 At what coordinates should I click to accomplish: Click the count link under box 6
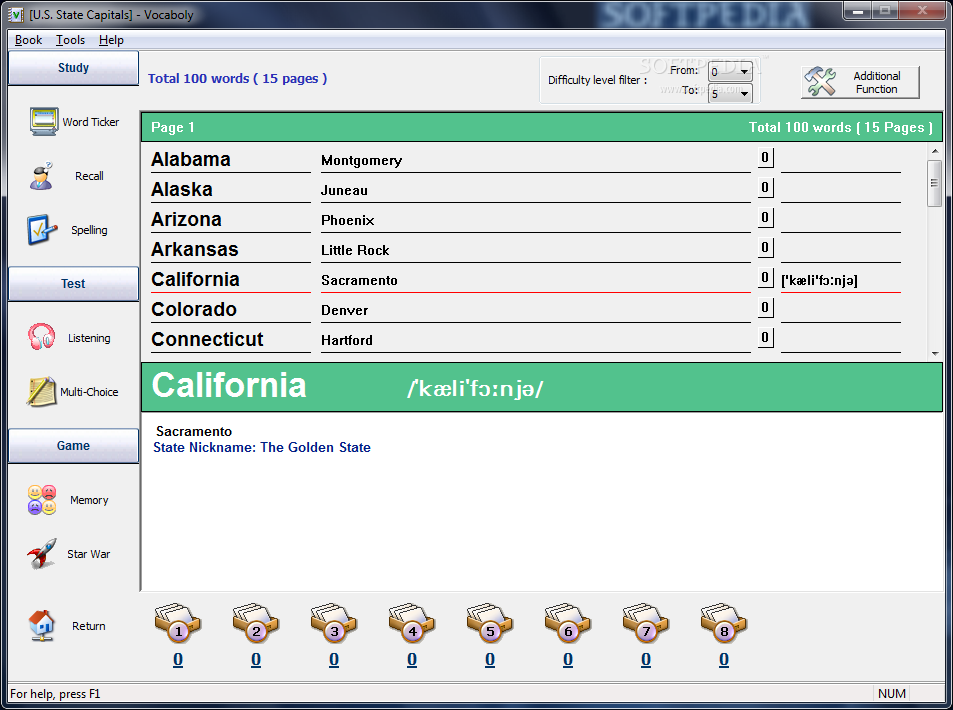(x=568, y=660)
